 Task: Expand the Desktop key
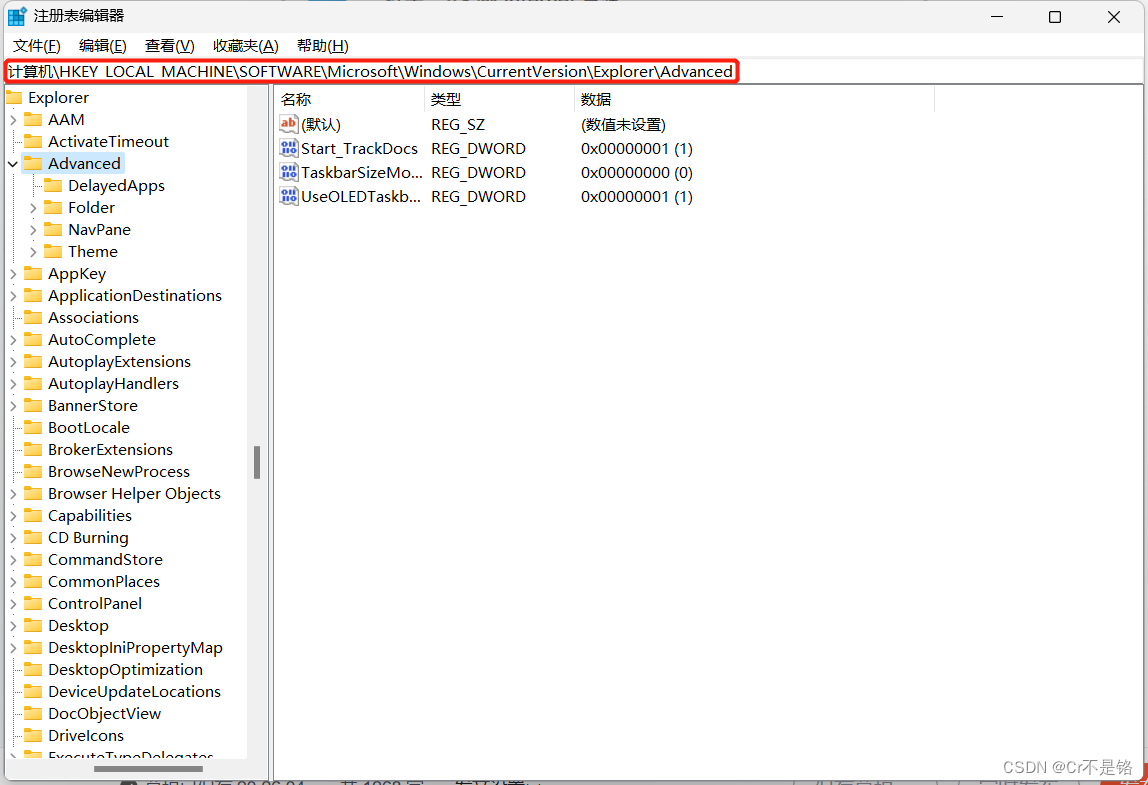coord(12,626)
